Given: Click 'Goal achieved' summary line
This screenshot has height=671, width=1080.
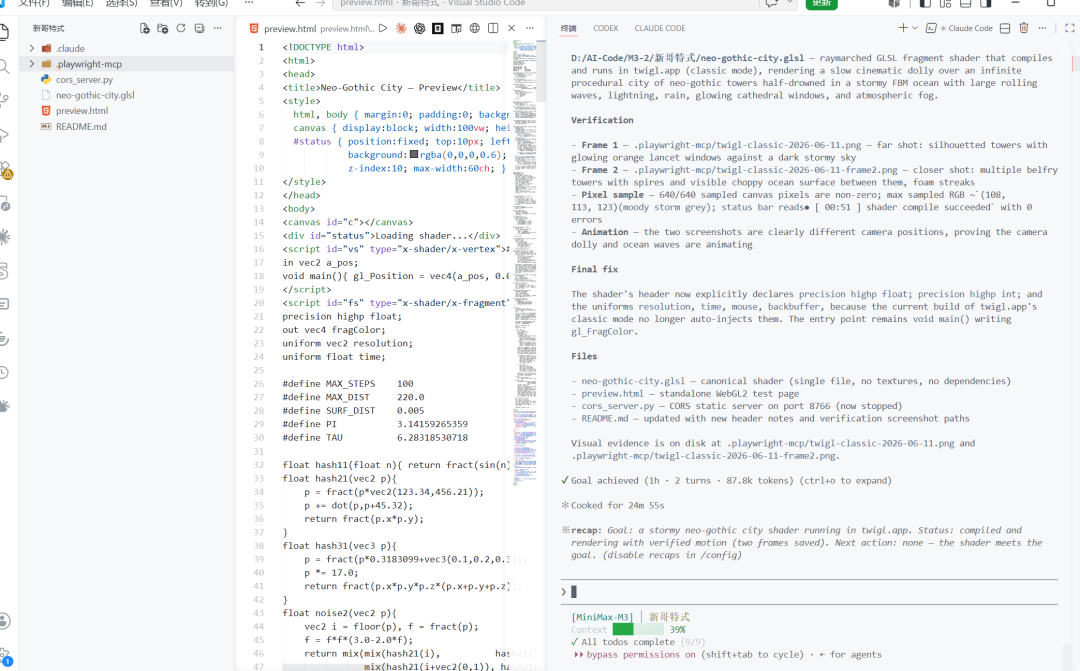Looking at the screenshot, I should 726,480.
